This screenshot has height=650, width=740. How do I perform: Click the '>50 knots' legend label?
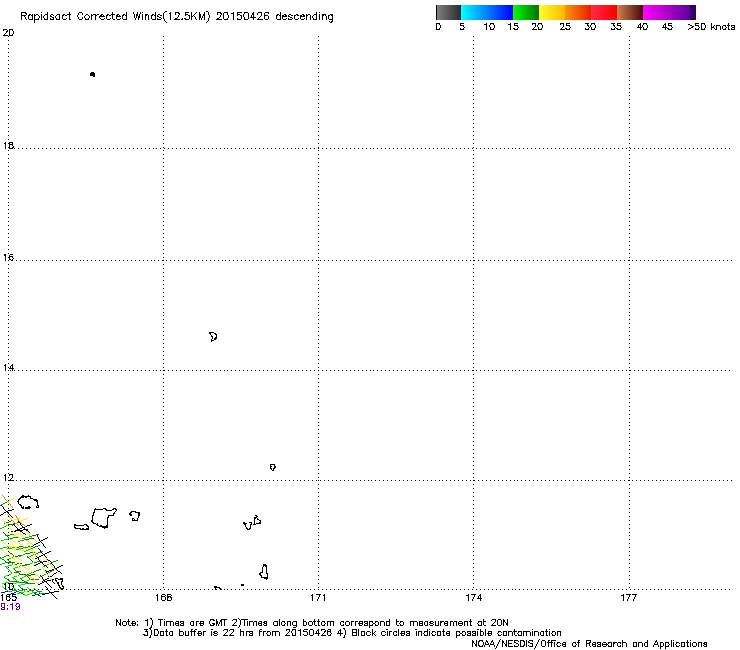[x=711, y=27]
